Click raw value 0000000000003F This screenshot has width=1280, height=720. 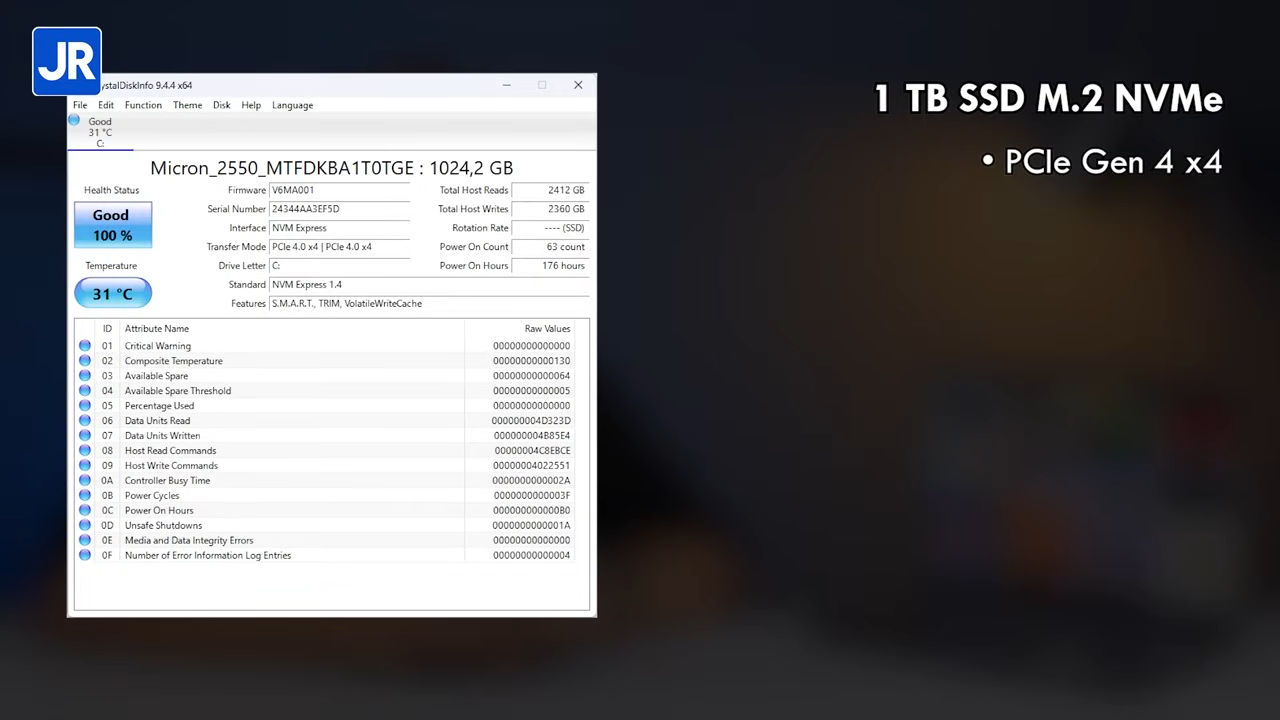[532, 496]
